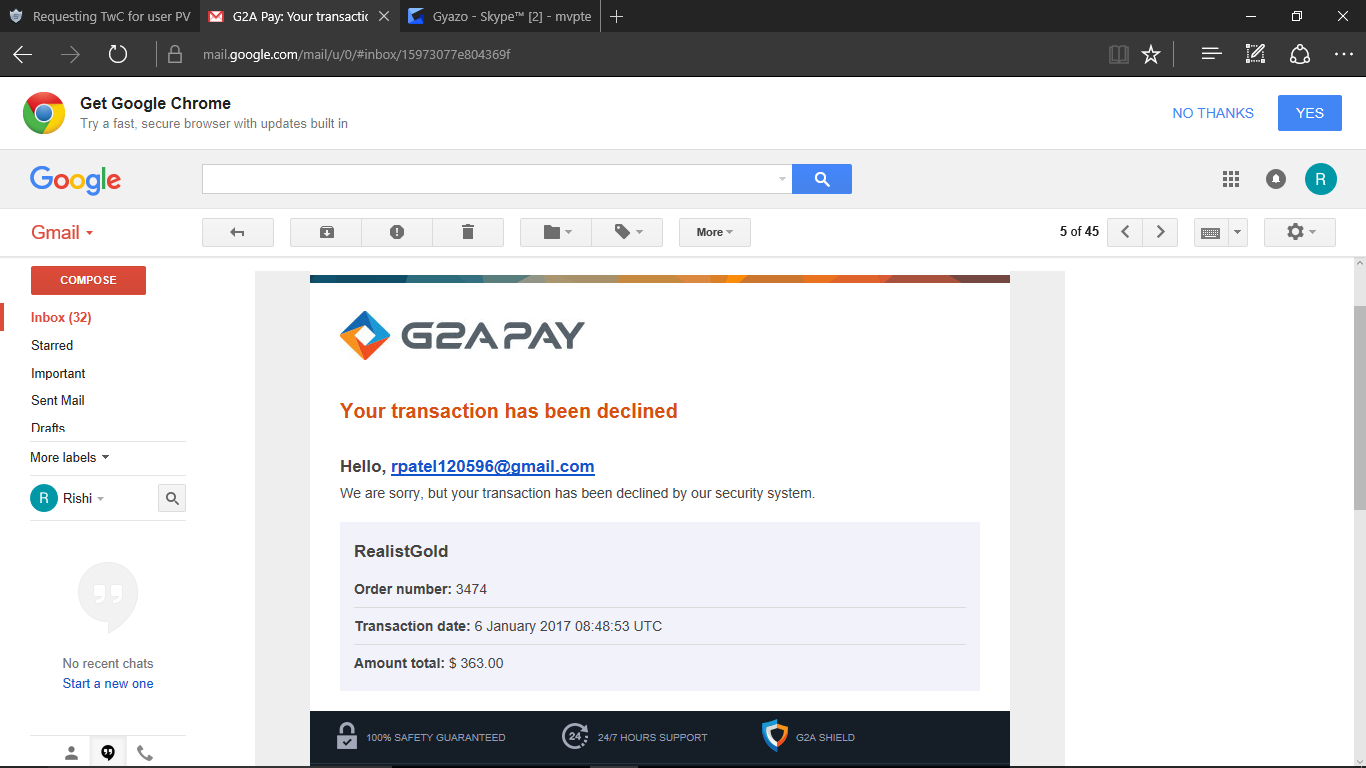Open Hangouts contacts person icon
The width and height of the screenshot is (1366, 768).
point(71,753)
